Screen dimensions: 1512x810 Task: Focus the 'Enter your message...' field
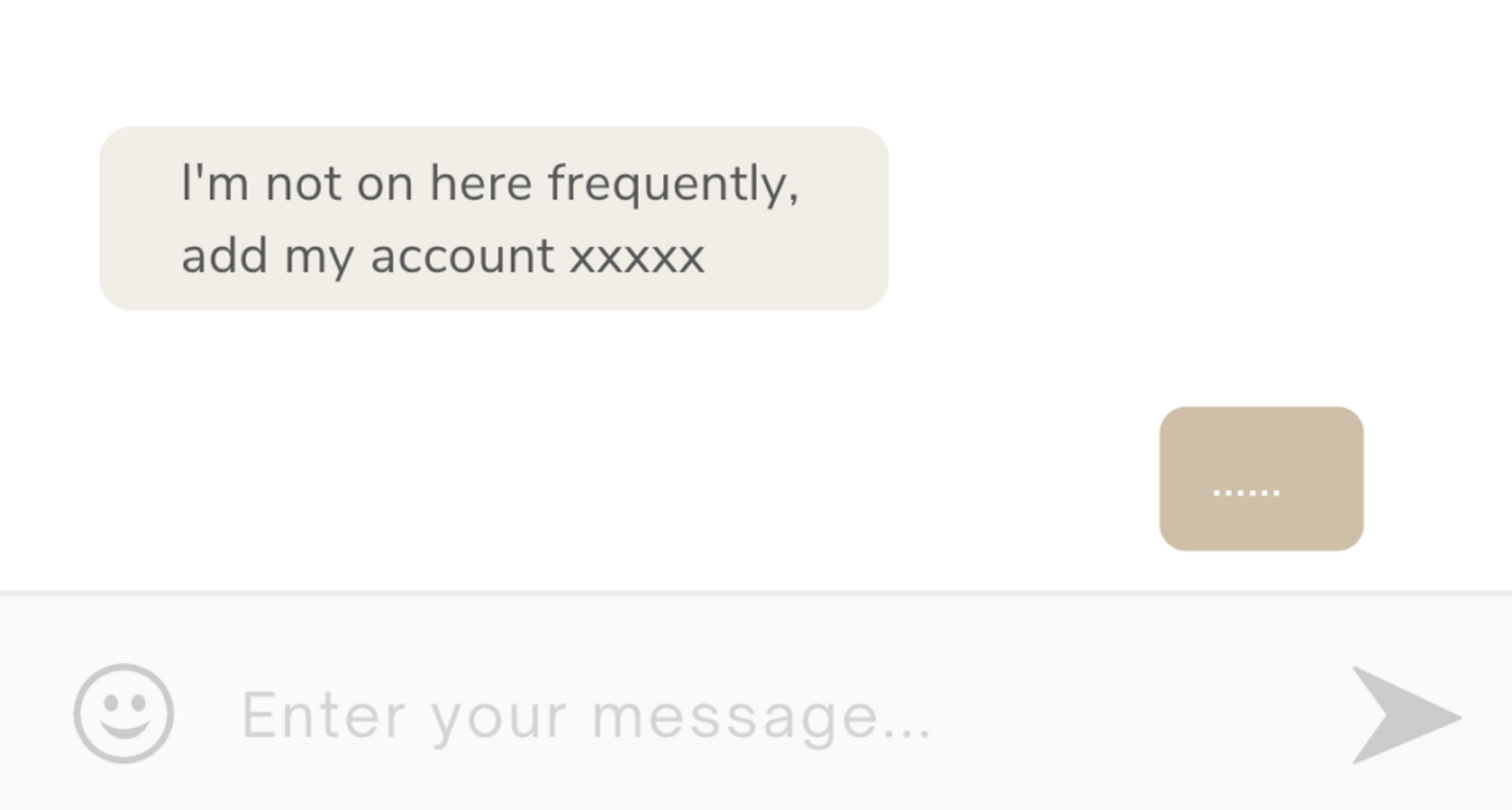[756, 715]
